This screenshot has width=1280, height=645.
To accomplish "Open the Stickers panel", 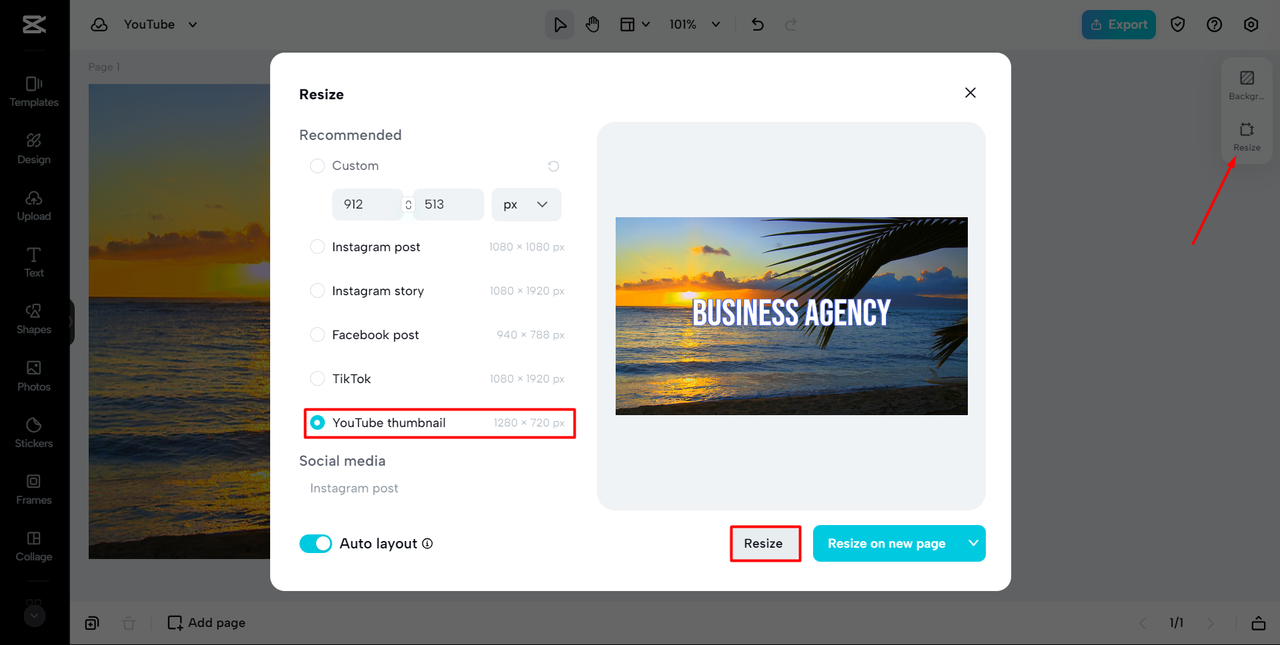I will (34, 432).
